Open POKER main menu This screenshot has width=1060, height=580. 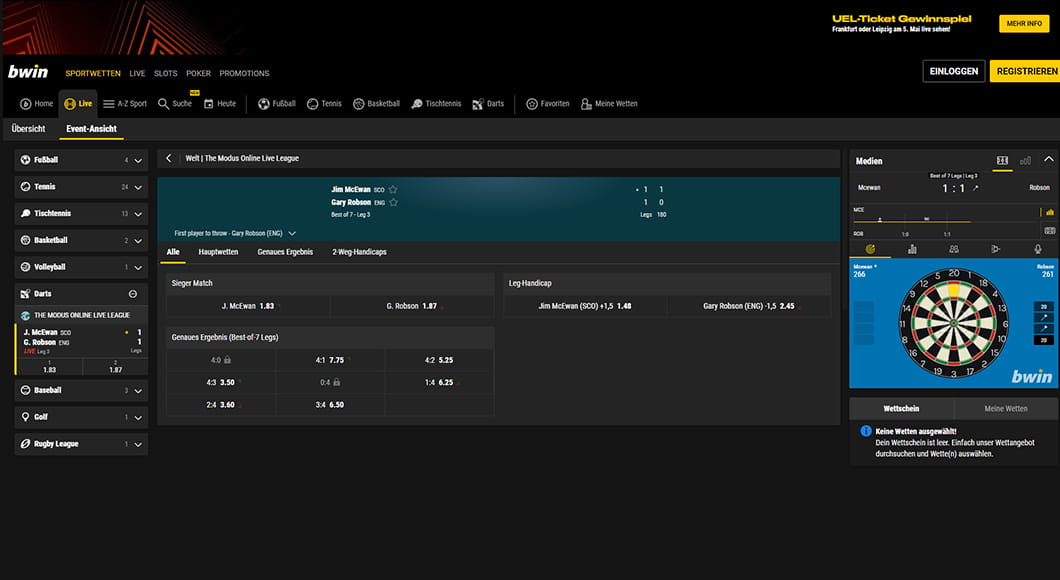[199, 73]
